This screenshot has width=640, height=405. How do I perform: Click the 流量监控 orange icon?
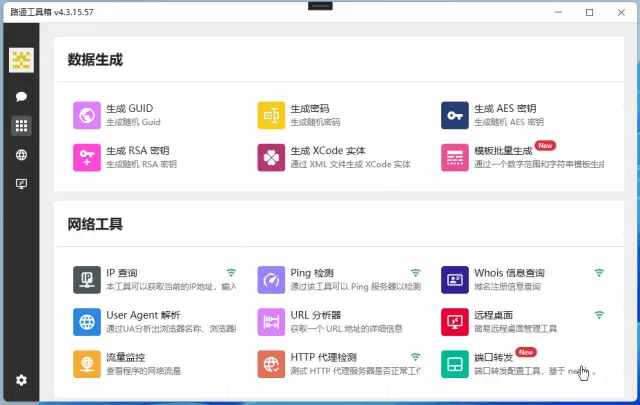87,364
